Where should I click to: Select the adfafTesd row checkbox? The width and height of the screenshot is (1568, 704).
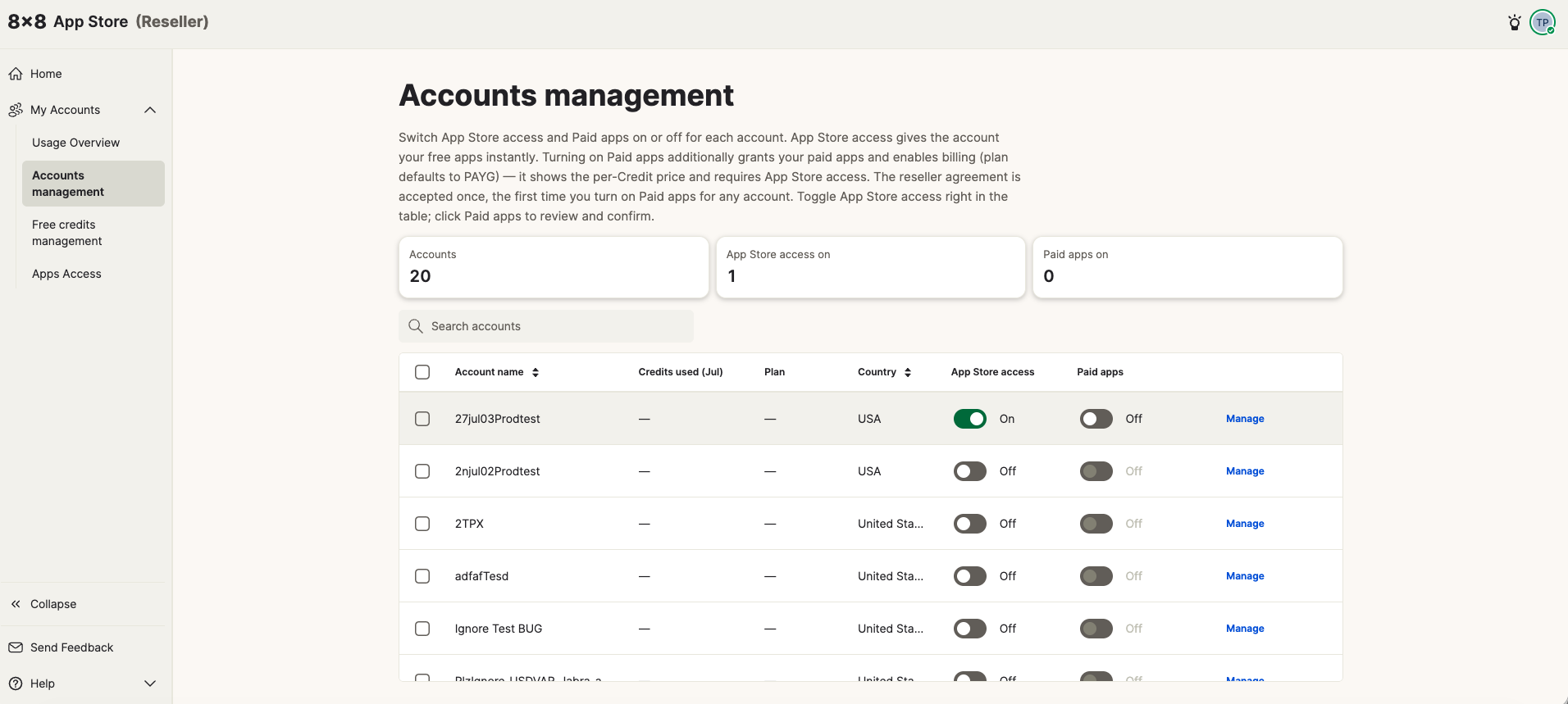pyautogui.click(x=422, y=576)
